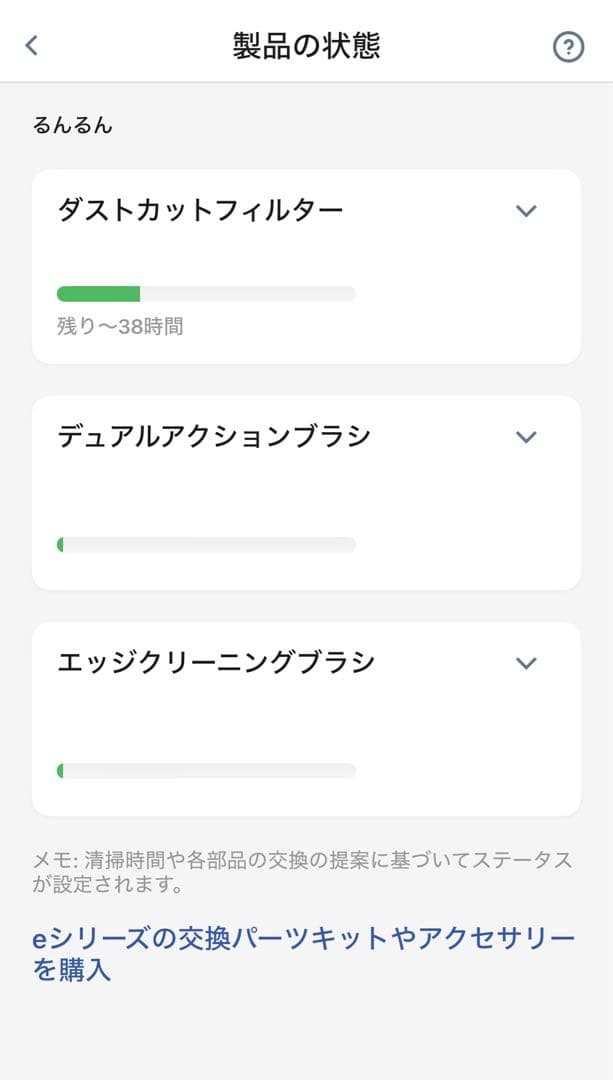613x1080 pixels.
Task: Tap the 製品の状態 page title
Action: pyautogui.click(x=306, y=46)
